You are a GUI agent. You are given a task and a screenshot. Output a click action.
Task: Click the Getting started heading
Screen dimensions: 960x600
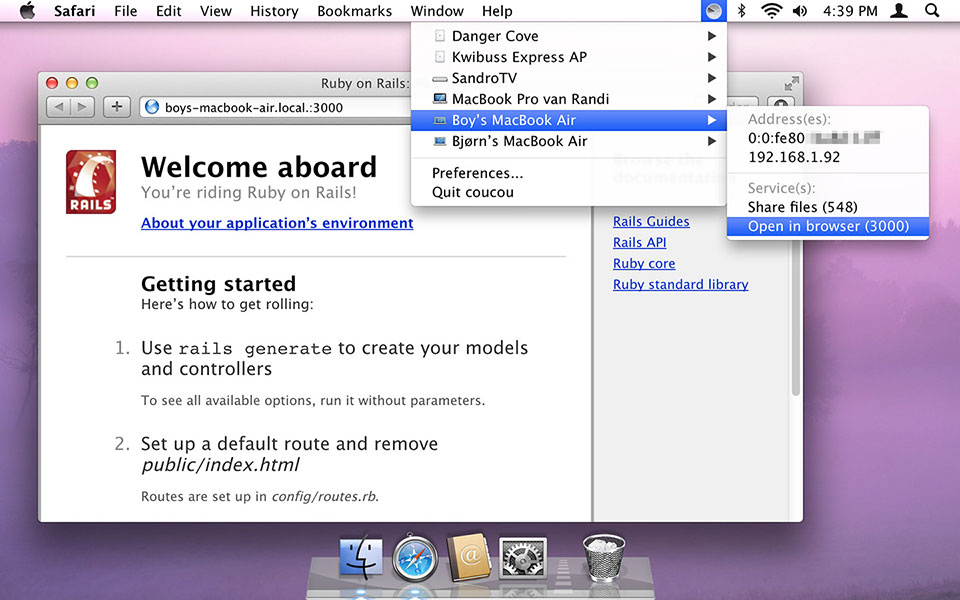[x=218, y=284]
